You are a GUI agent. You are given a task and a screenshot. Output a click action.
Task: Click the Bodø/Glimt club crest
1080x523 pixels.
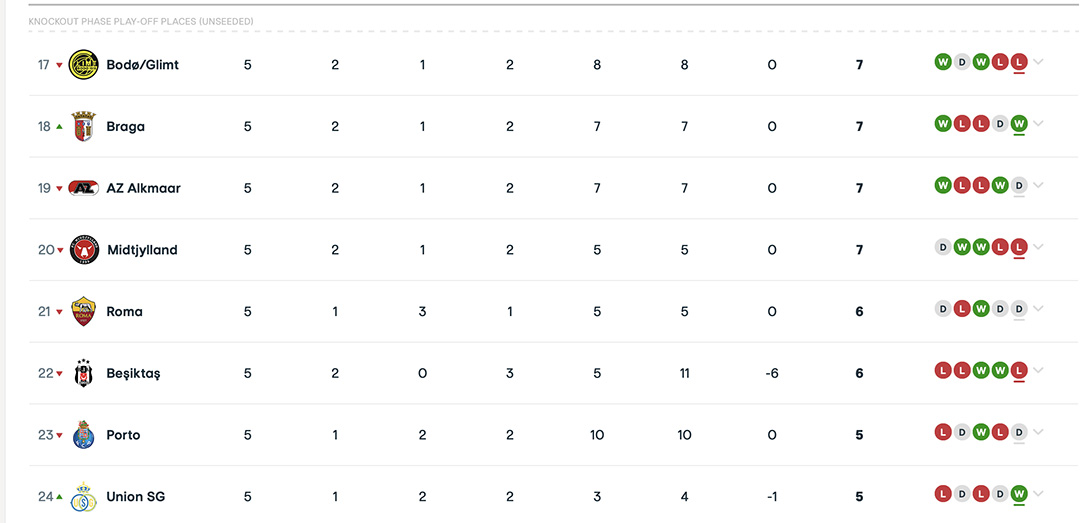coord(84,64)
